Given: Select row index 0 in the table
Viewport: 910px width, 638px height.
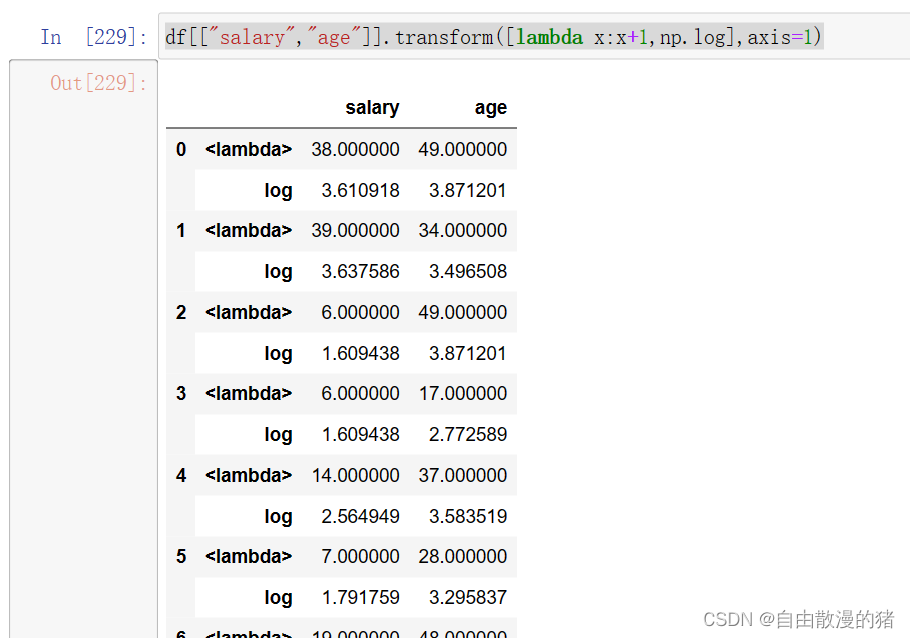Looking at the screenshot, I should (x=180, y=149).
